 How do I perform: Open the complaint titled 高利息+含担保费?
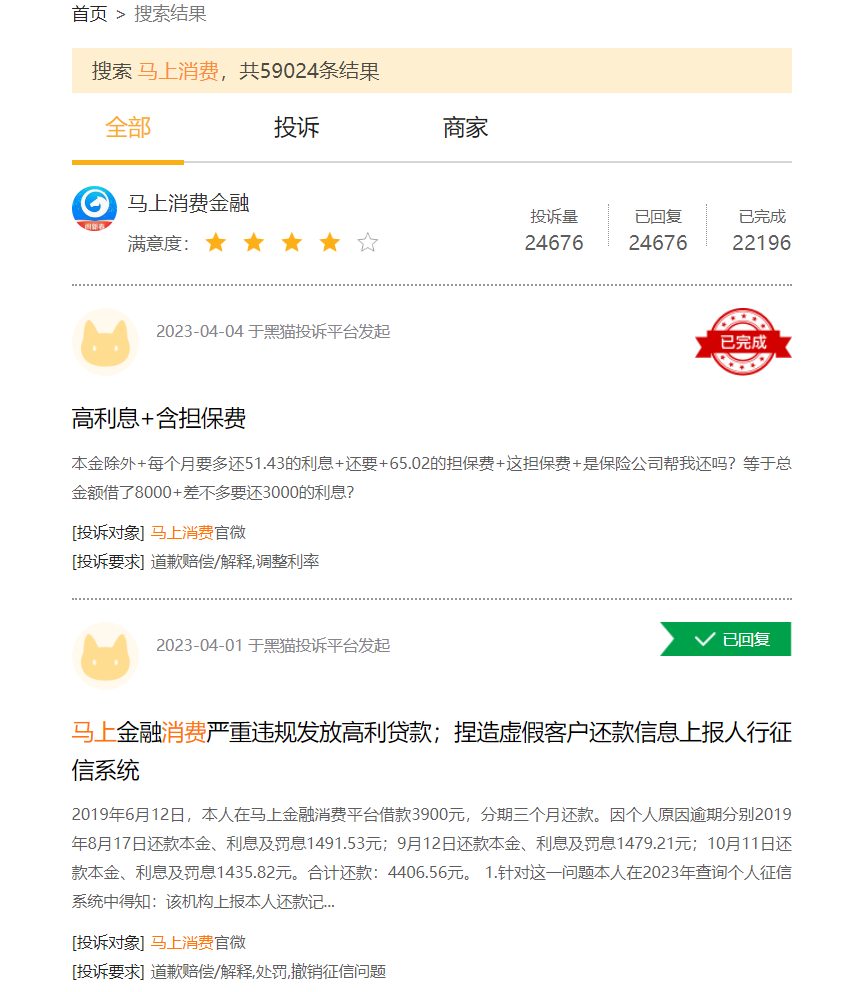coord(159,418)
